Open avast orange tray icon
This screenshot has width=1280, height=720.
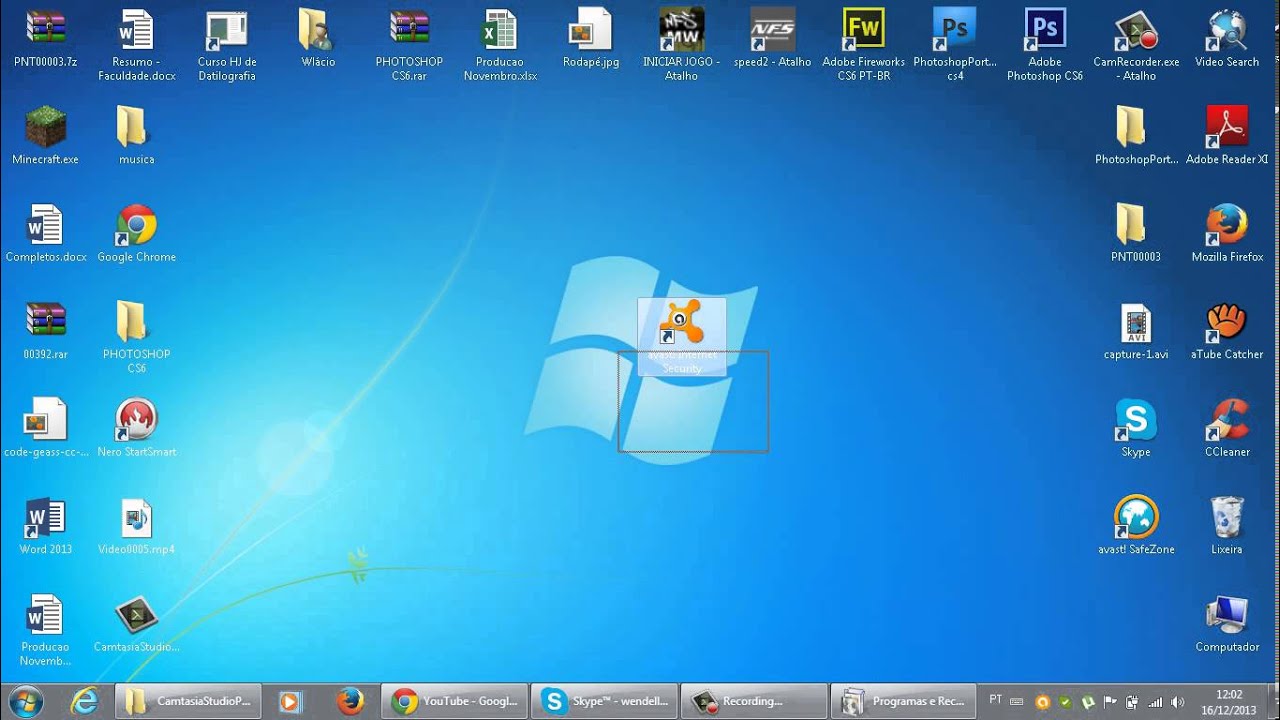1043,702
